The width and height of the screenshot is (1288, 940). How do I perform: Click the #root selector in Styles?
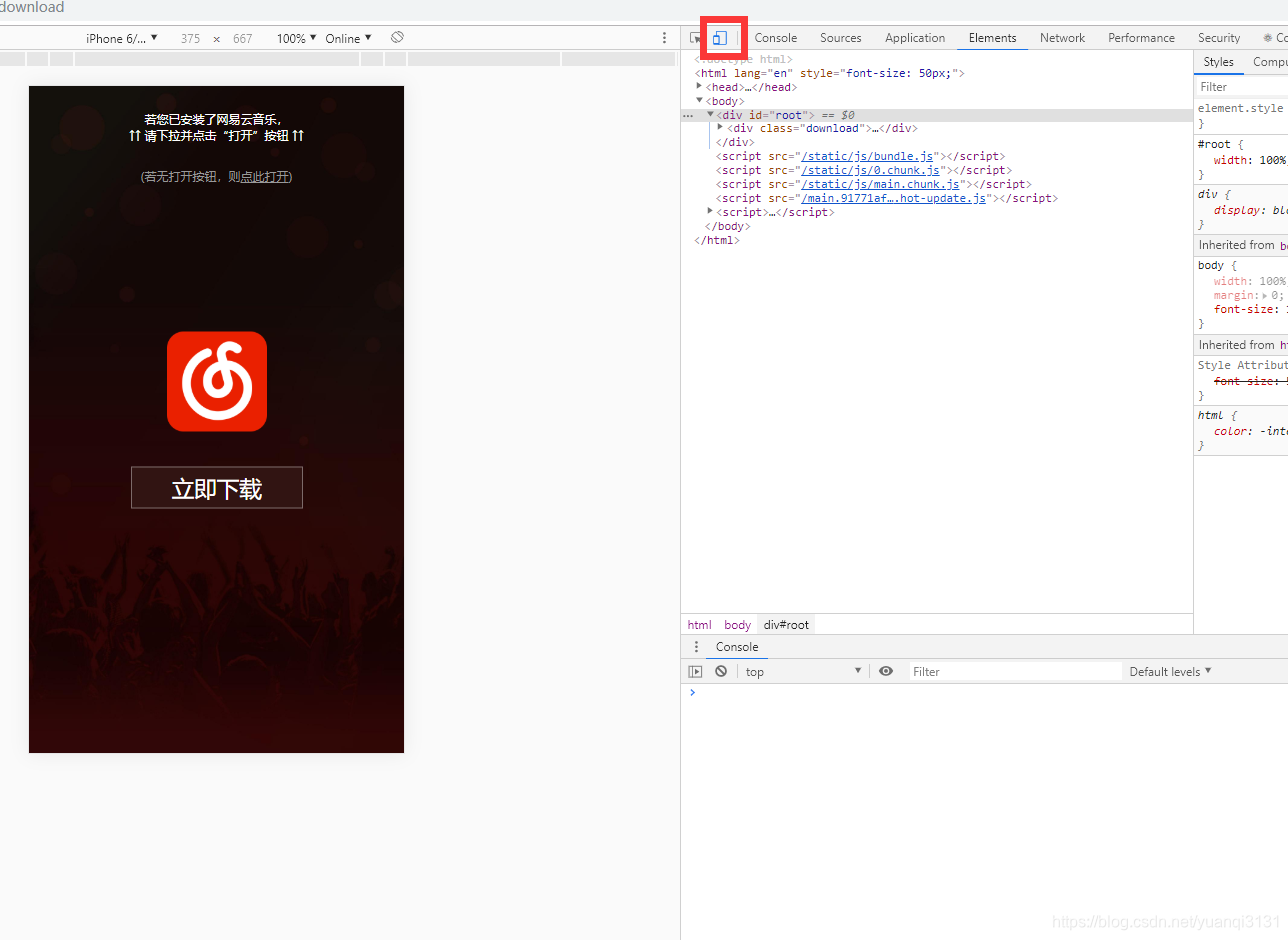tap(1214, 144)
